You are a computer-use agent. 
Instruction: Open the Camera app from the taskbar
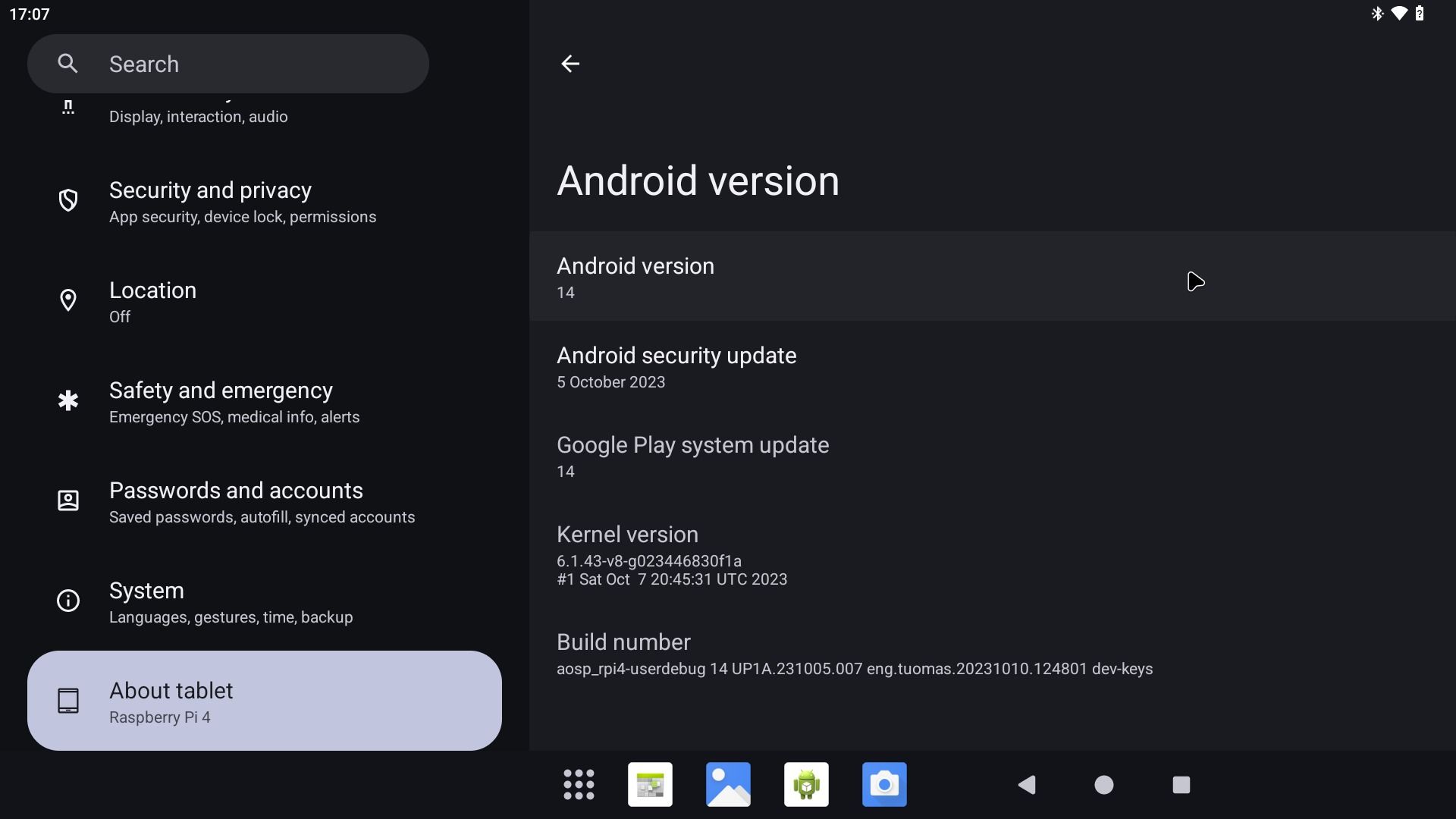click(884, 785)
